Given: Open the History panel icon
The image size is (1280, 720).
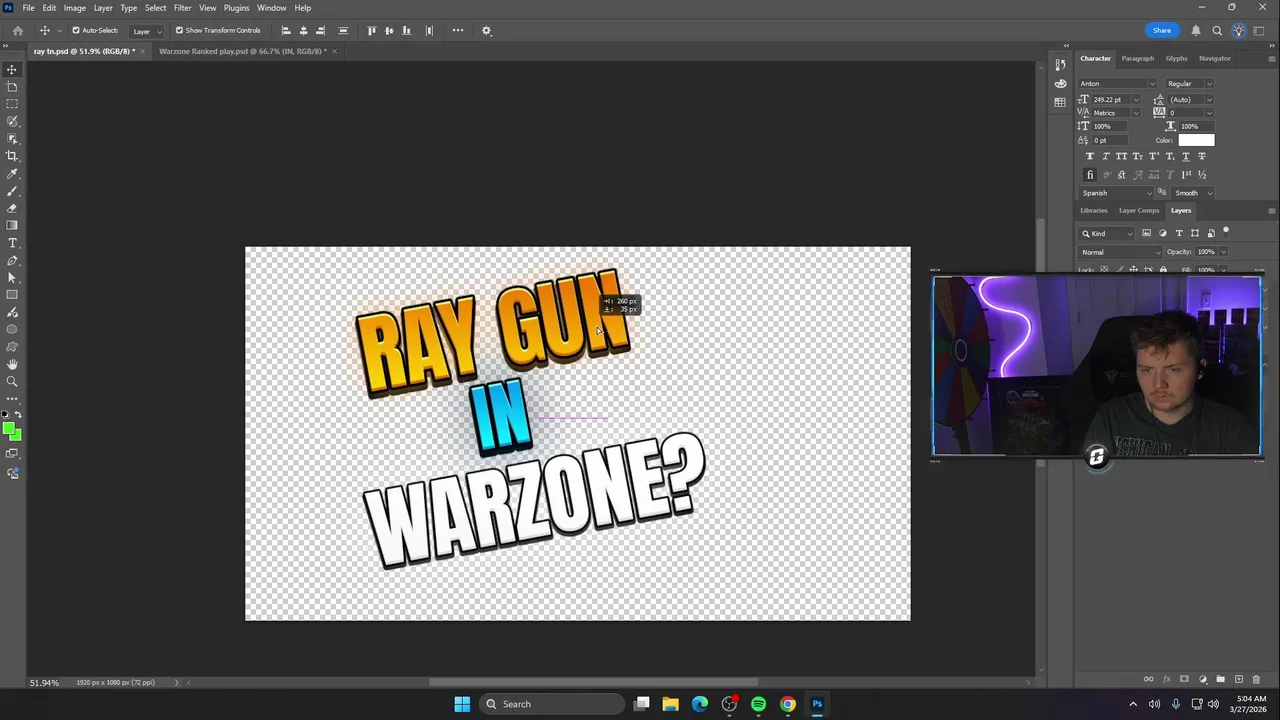Looking at the screenshot, I should (x=1060, y=64).
